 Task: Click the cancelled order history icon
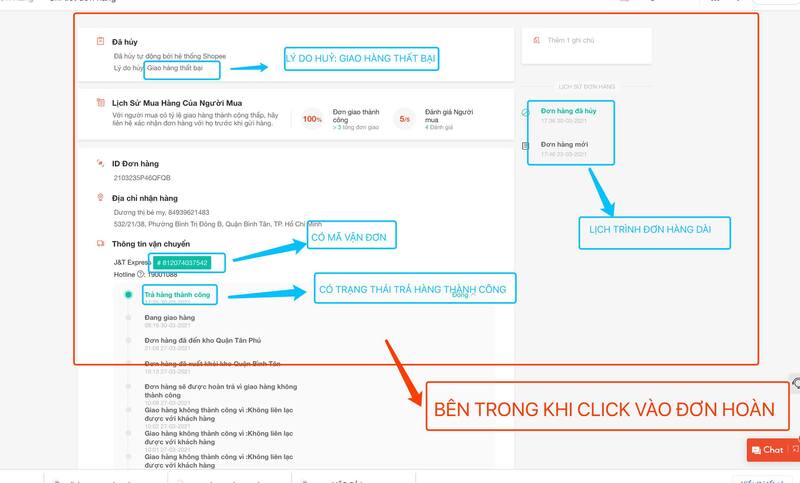526,112
